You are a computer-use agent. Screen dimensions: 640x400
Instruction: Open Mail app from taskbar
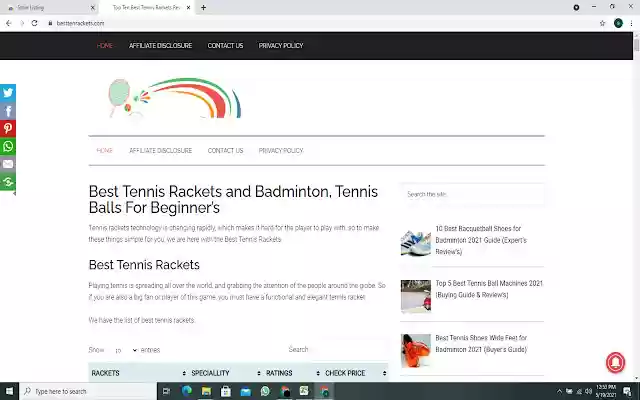click(x=245, y=391)
